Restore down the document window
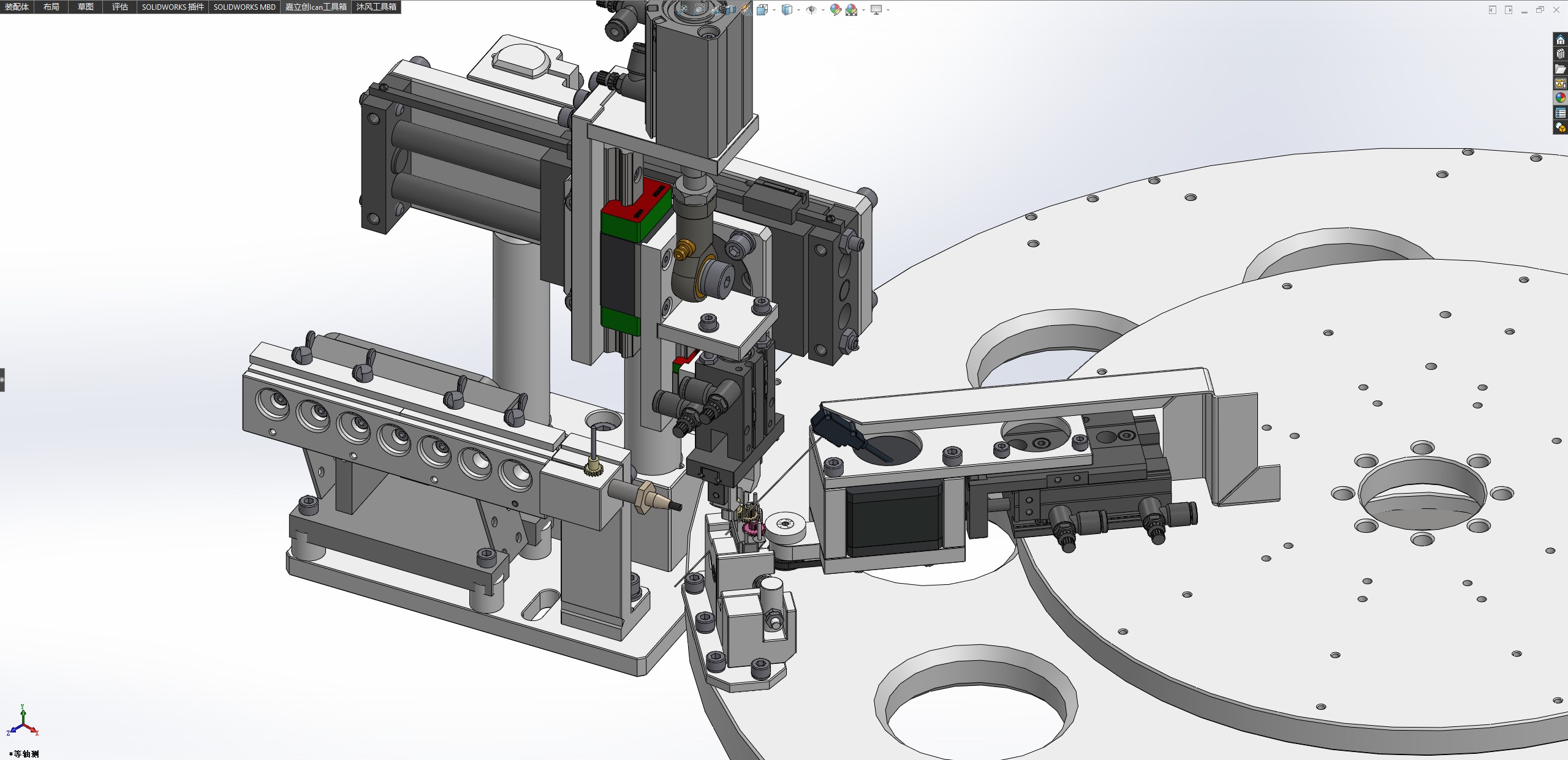Viewport: 1568px width, 760px height. (1540, 10)
